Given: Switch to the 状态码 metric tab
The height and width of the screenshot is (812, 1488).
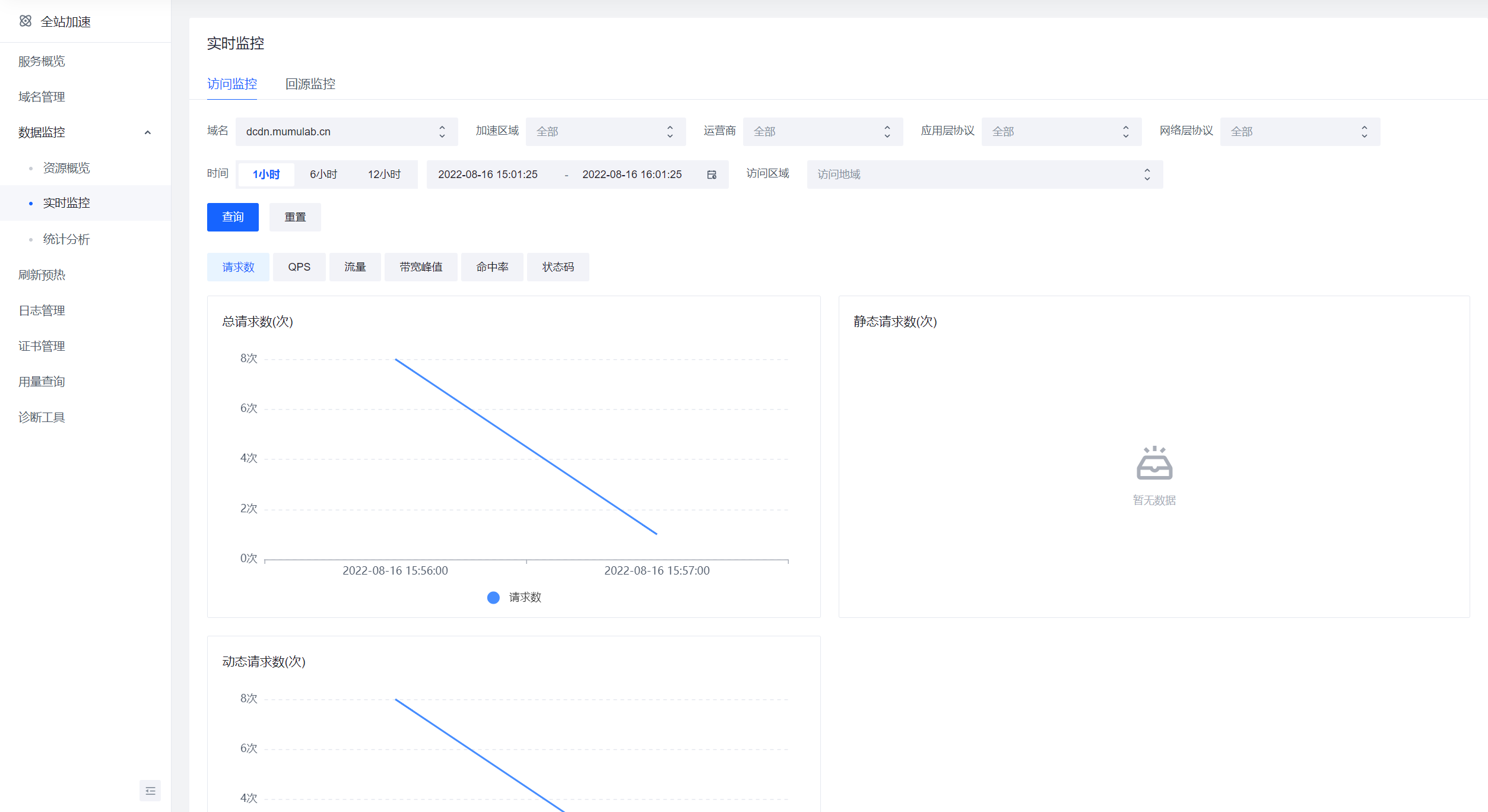Looking at the screenshot, I should tap(558, 267).
